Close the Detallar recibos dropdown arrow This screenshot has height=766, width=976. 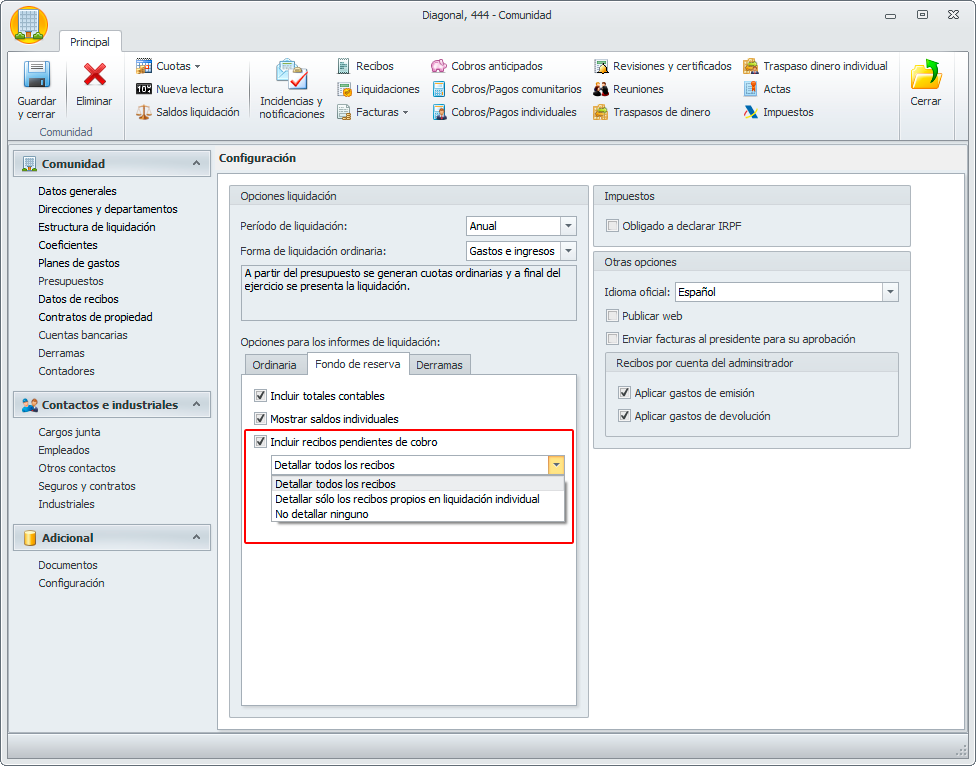point(556,465)
